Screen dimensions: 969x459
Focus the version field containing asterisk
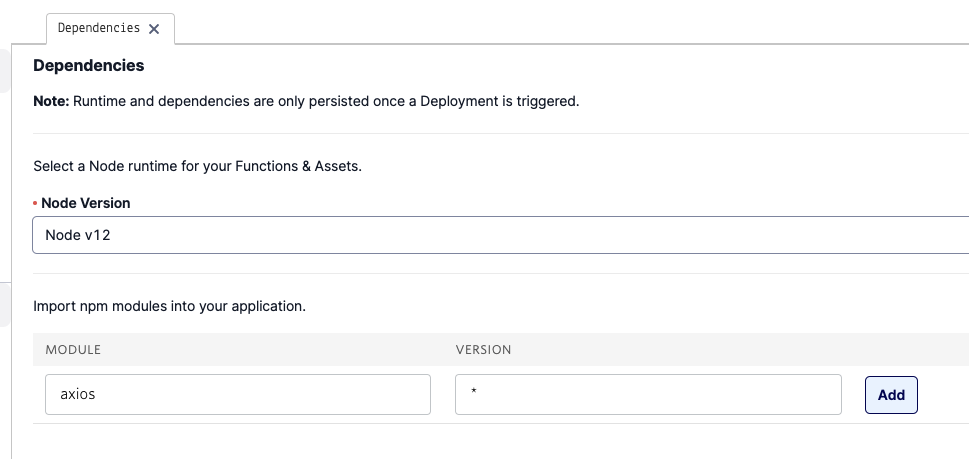[648, 394]
